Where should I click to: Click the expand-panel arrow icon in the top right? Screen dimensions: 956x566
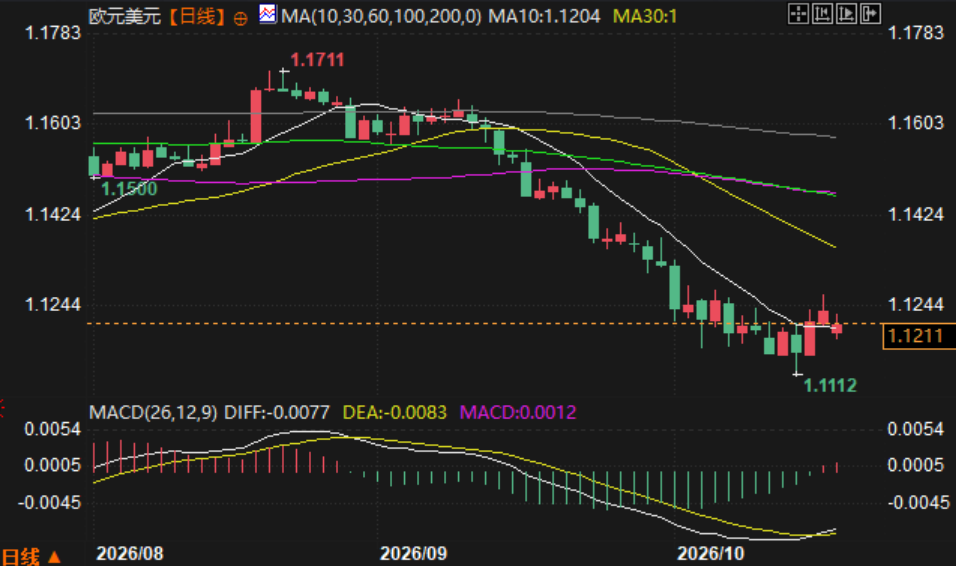click(871, 13)
